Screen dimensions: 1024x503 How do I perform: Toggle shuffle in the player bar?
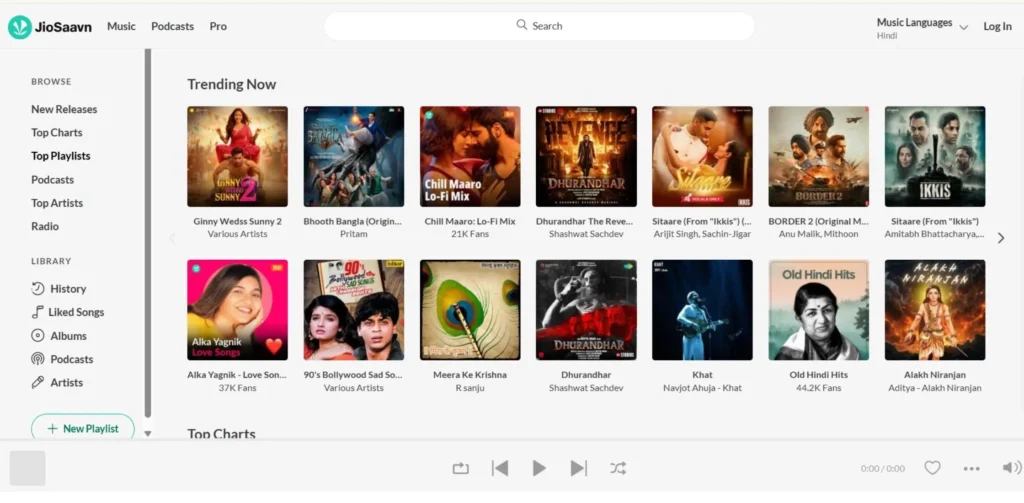(x=618, y=468)
